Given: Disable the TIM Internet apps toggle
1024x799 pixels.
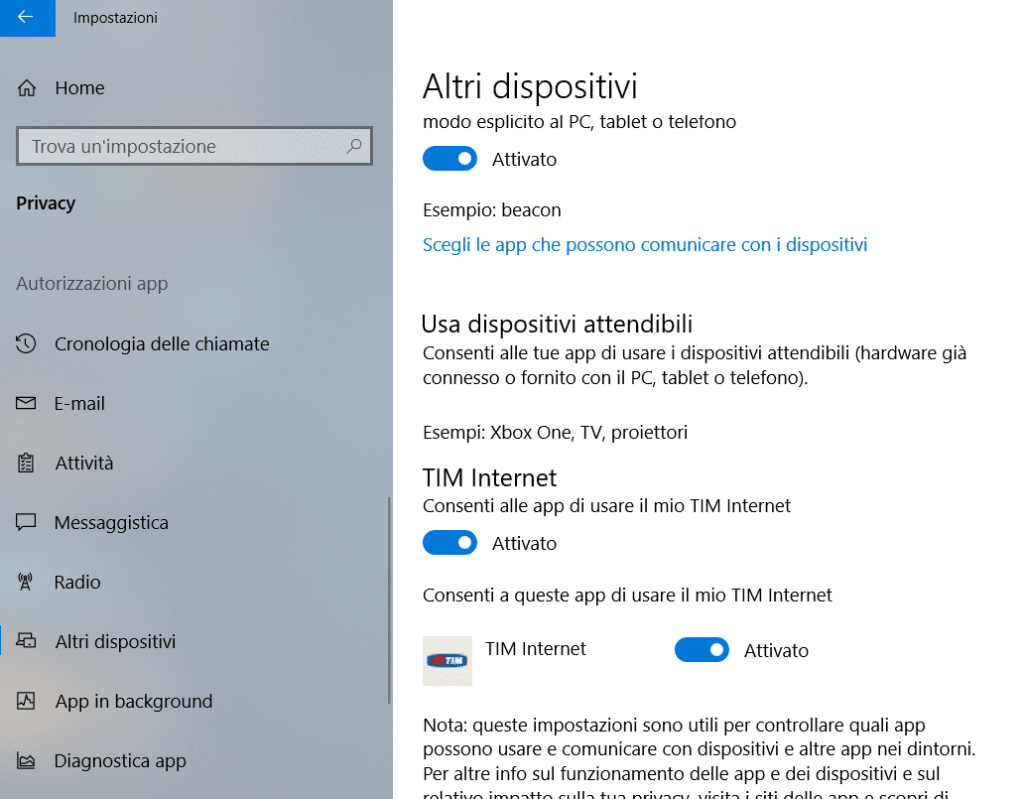Looking at the screenshot, I should coord(450,543).
